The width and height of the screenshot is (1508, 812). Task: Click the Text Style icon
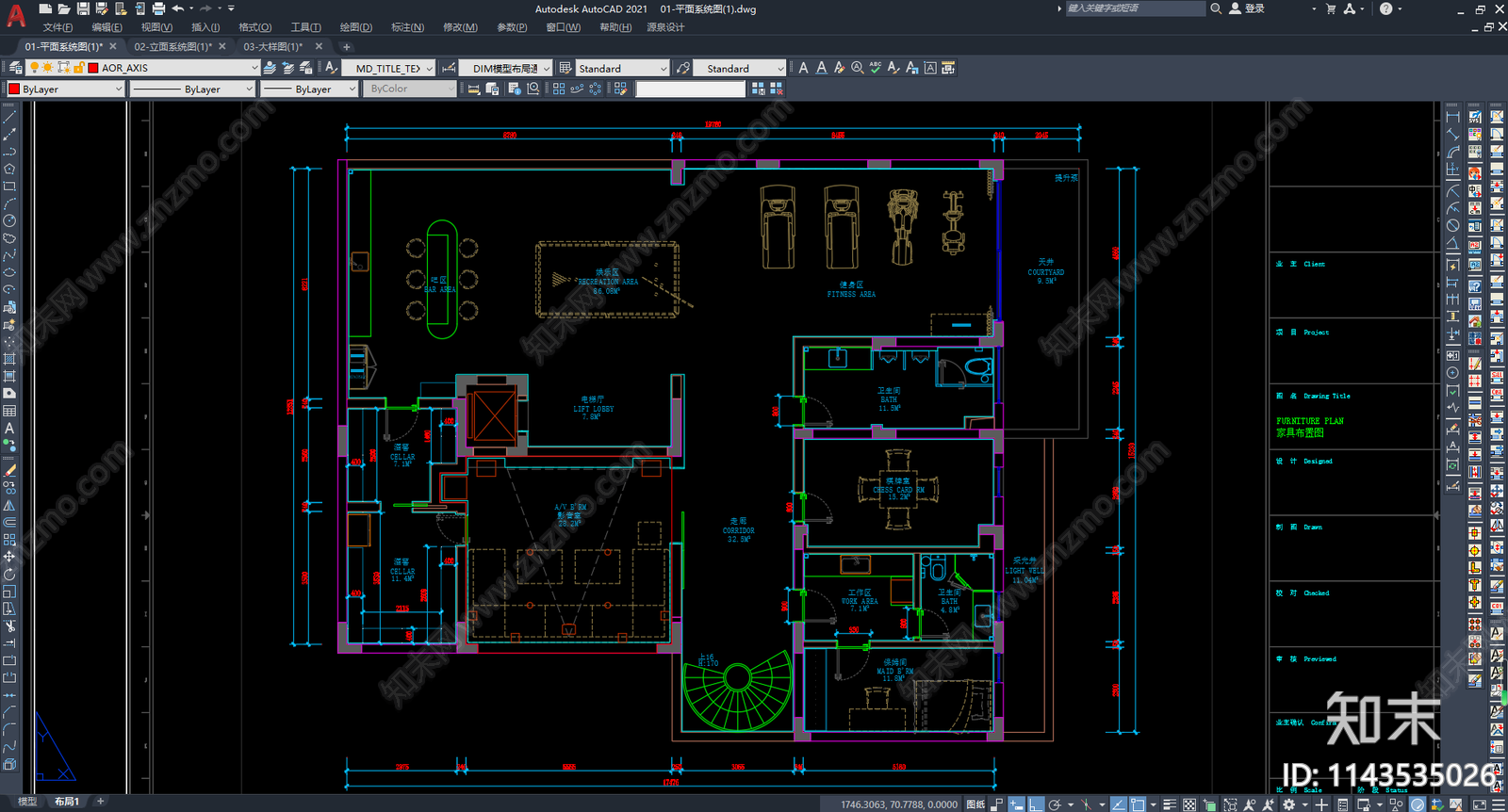tap(331, 68)
